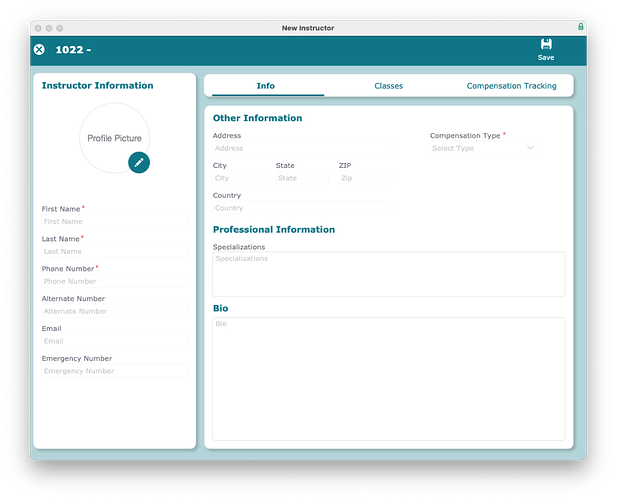This screenshot has height=500, width=617.
Task: Click the Specializations text area
Action: (x=389, y=274)
